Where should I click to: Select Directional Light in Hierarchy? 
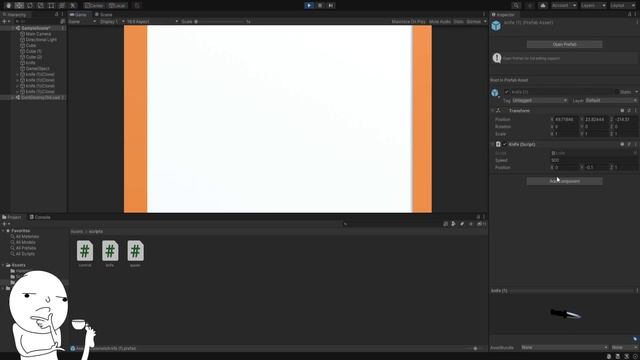coord(41,40)
